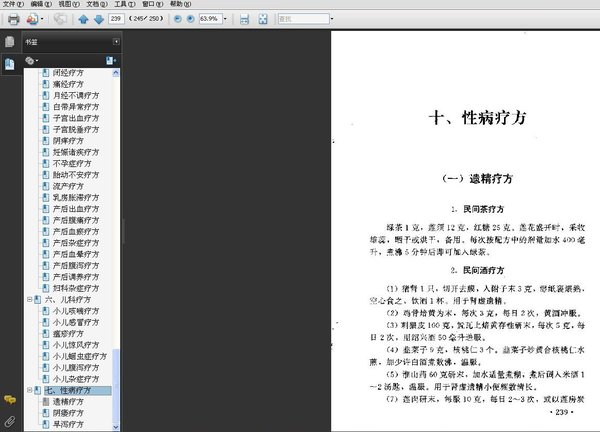Click the page number field showing 239
Image resolution: width=600 pixels, height=432 pixels.
click(116, 18)
